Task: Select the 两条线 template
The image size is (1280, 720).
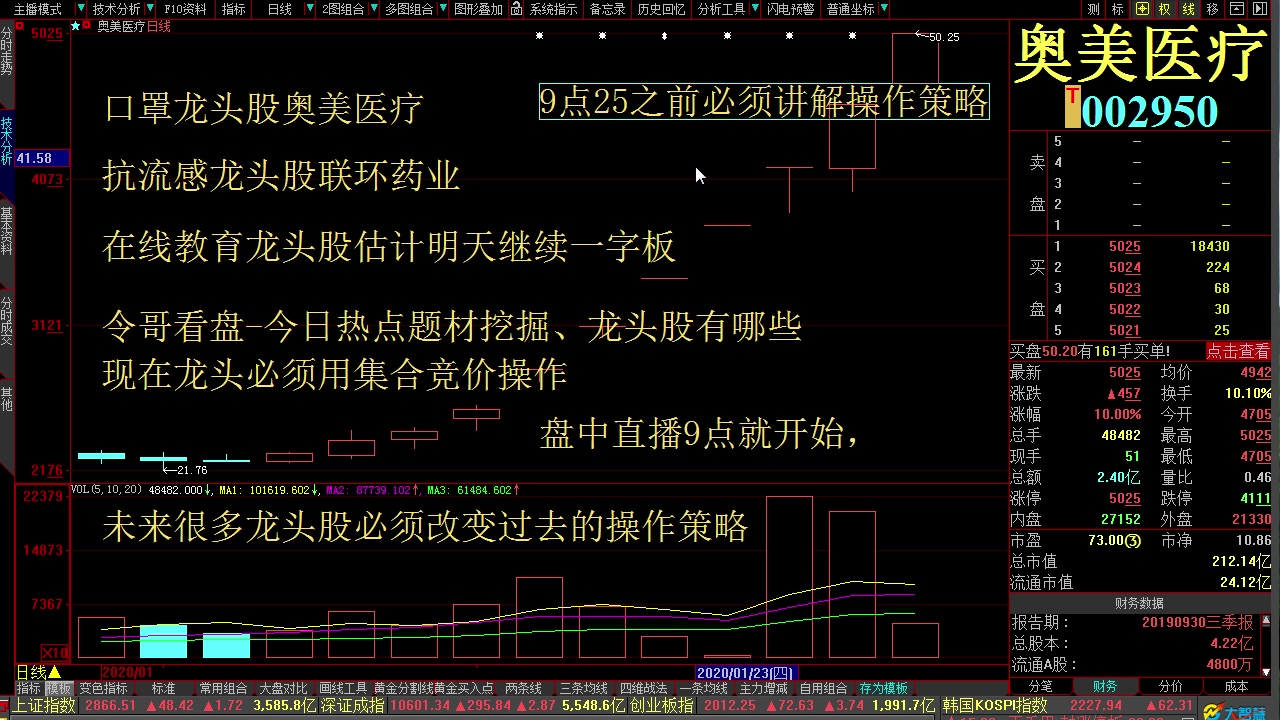Action: [x=523, y=688]
